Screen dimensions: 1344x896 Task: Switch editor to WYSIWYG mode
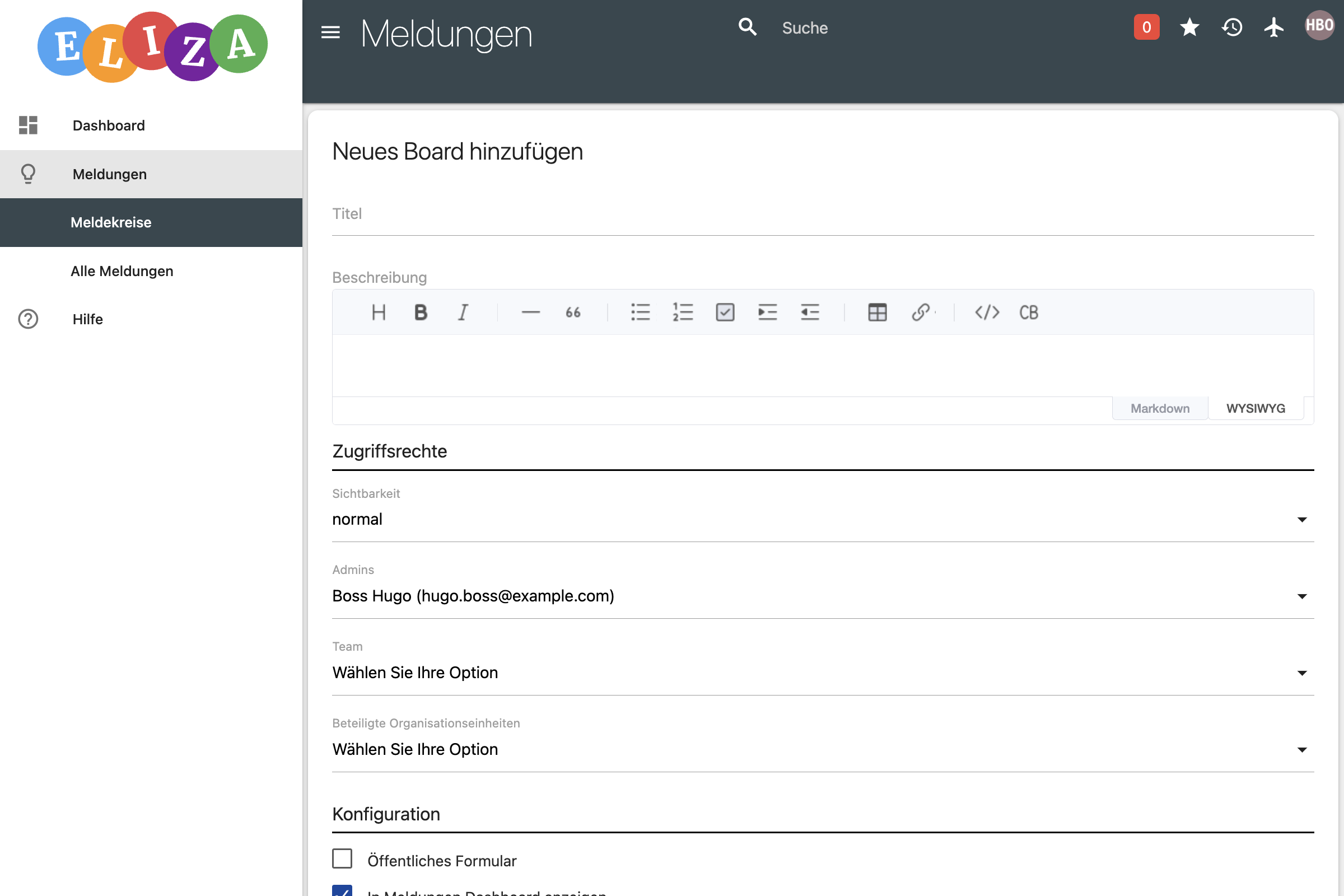(x=1256, y=408)
